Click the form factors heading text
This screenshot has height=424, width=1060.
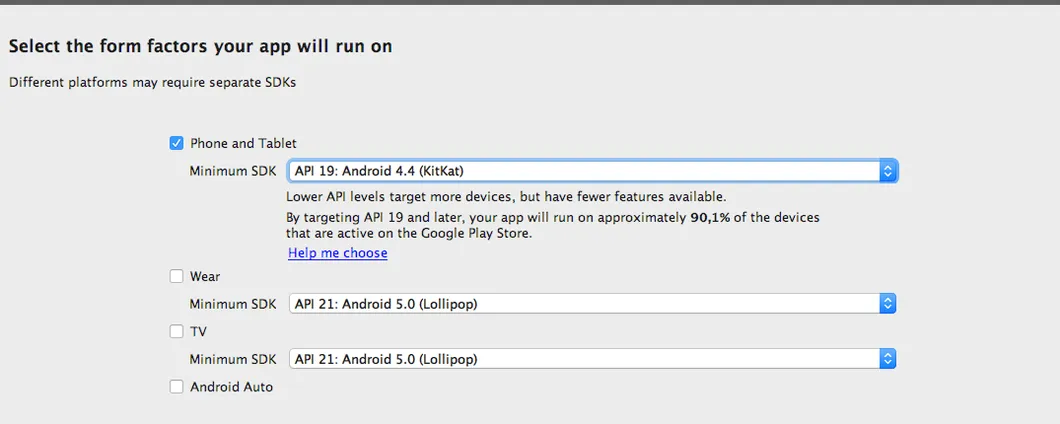[x=200, y=47]
